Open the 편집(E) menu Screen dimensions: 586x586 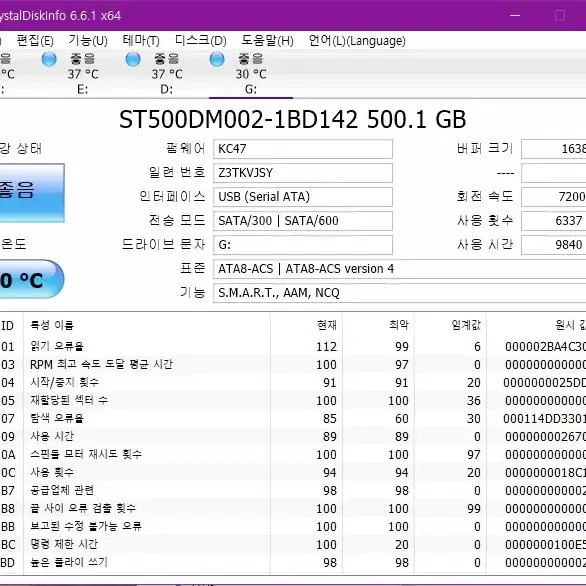point(35,40)
